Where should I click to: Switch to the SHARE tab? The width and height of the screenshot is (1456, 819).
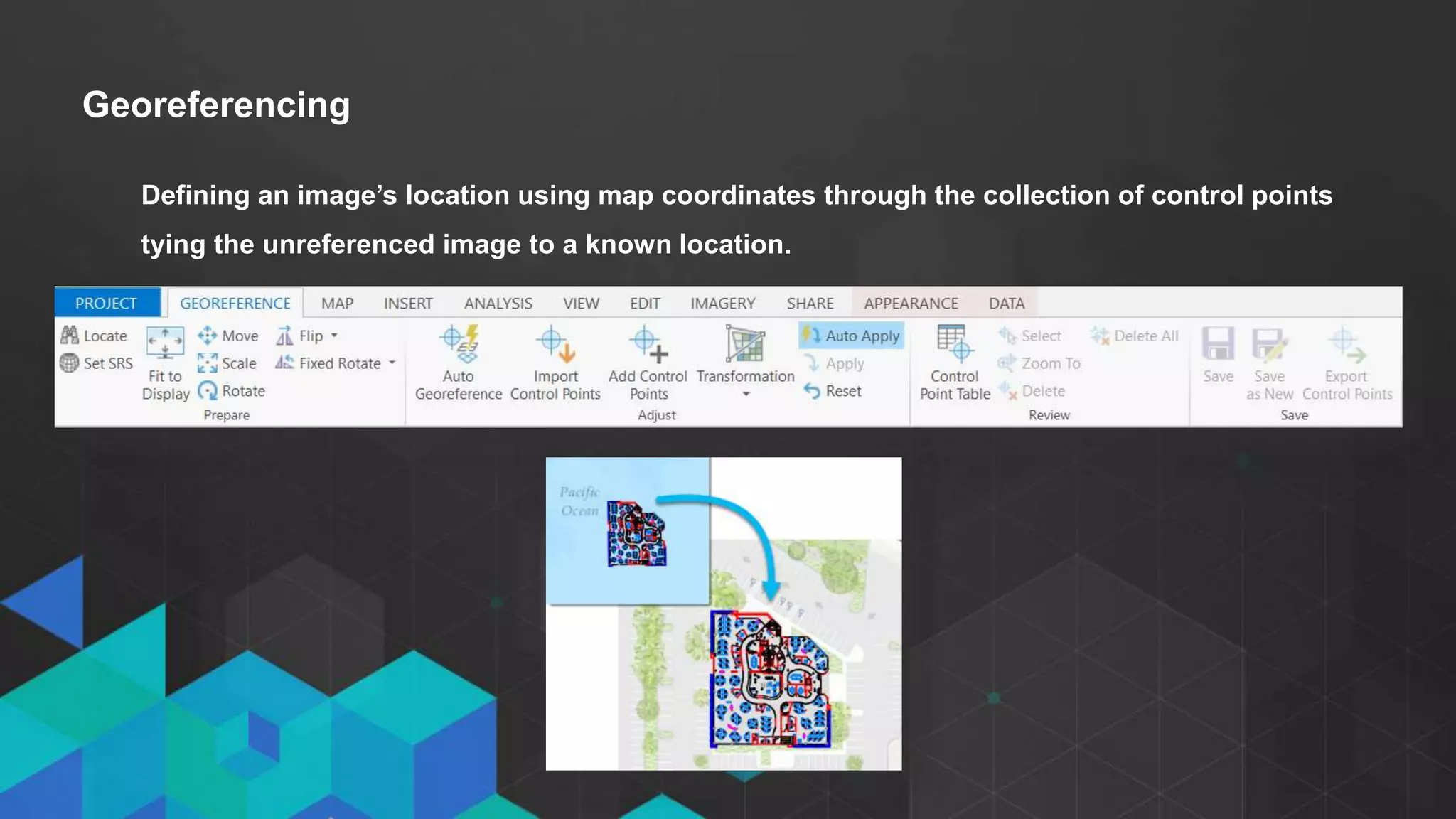810,304
